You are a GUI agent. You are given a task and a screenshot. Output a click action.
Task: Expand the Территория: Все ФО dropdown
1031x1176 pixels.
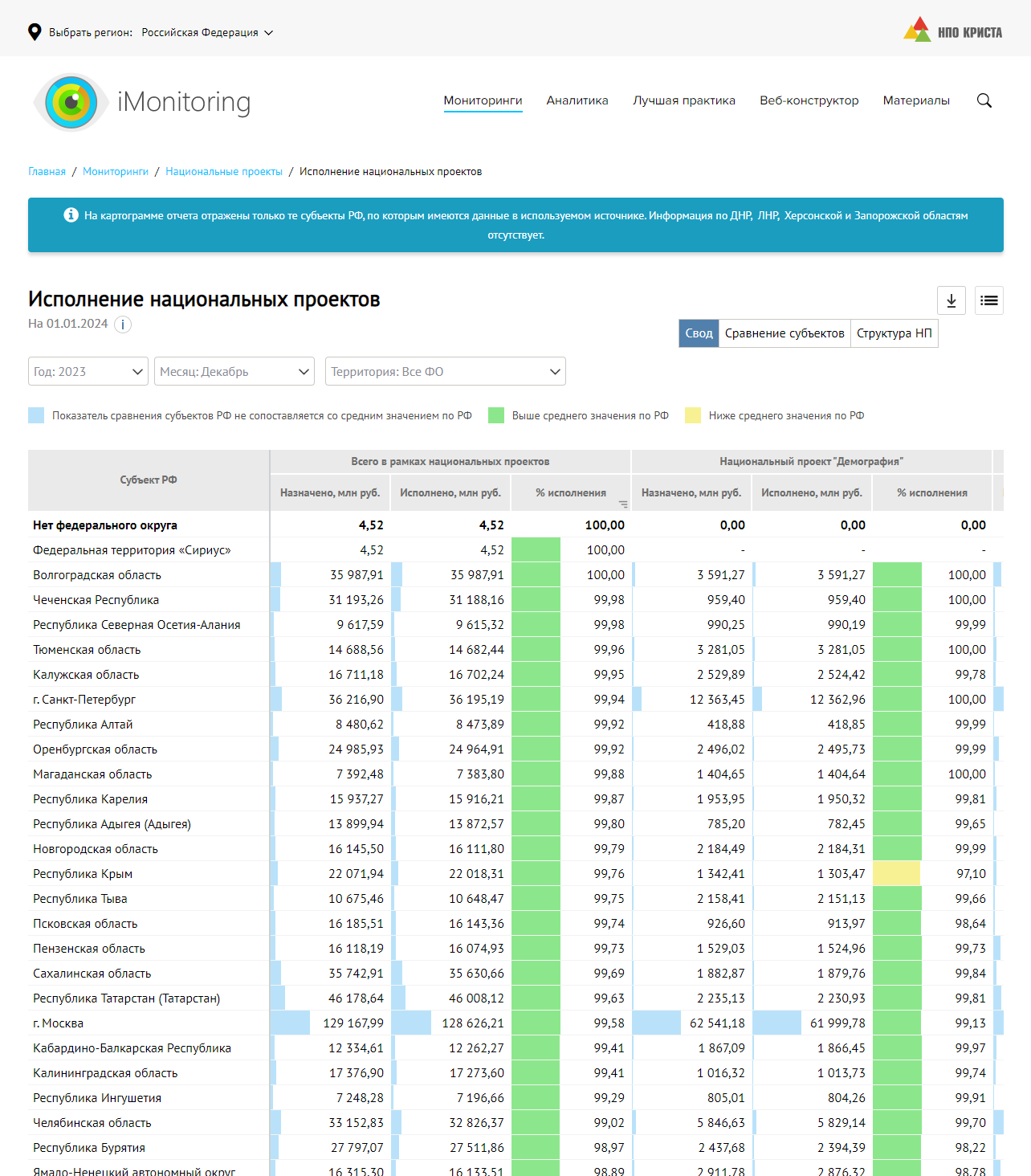point(445,371)
